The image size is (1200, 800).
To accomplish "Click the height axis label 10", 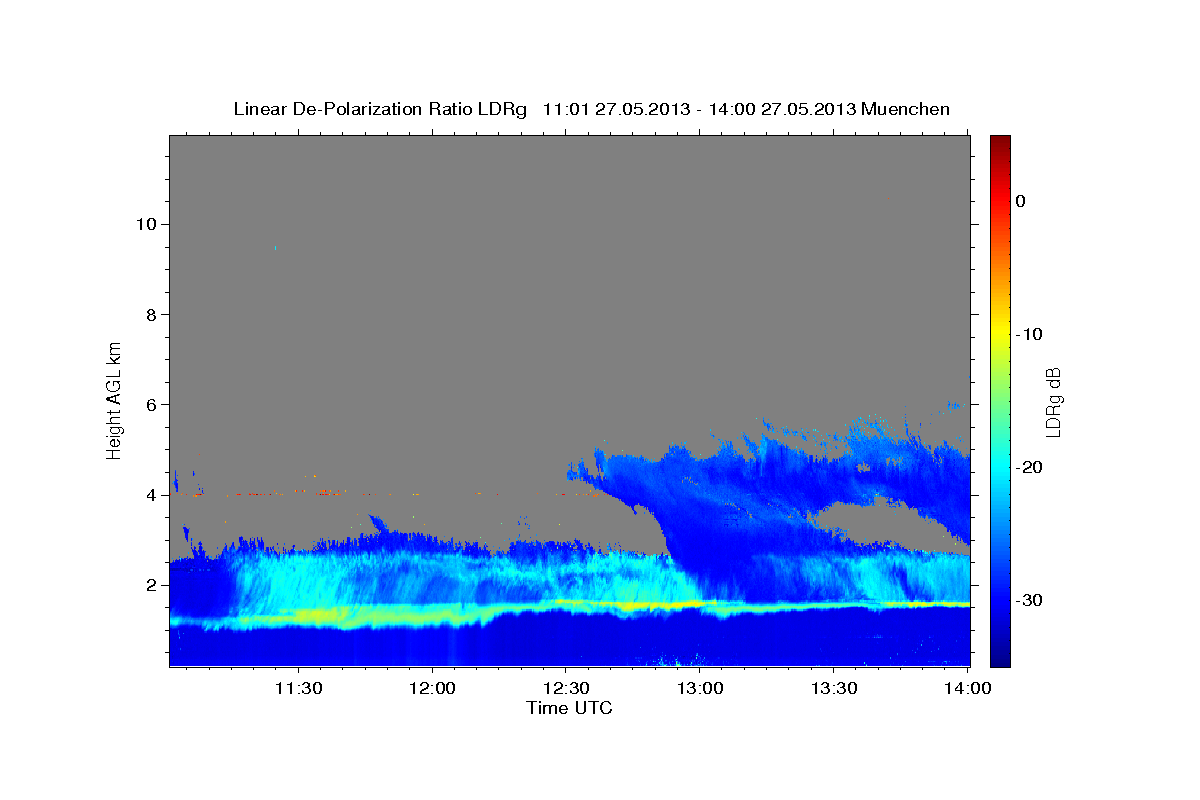I will pos(145,224).
